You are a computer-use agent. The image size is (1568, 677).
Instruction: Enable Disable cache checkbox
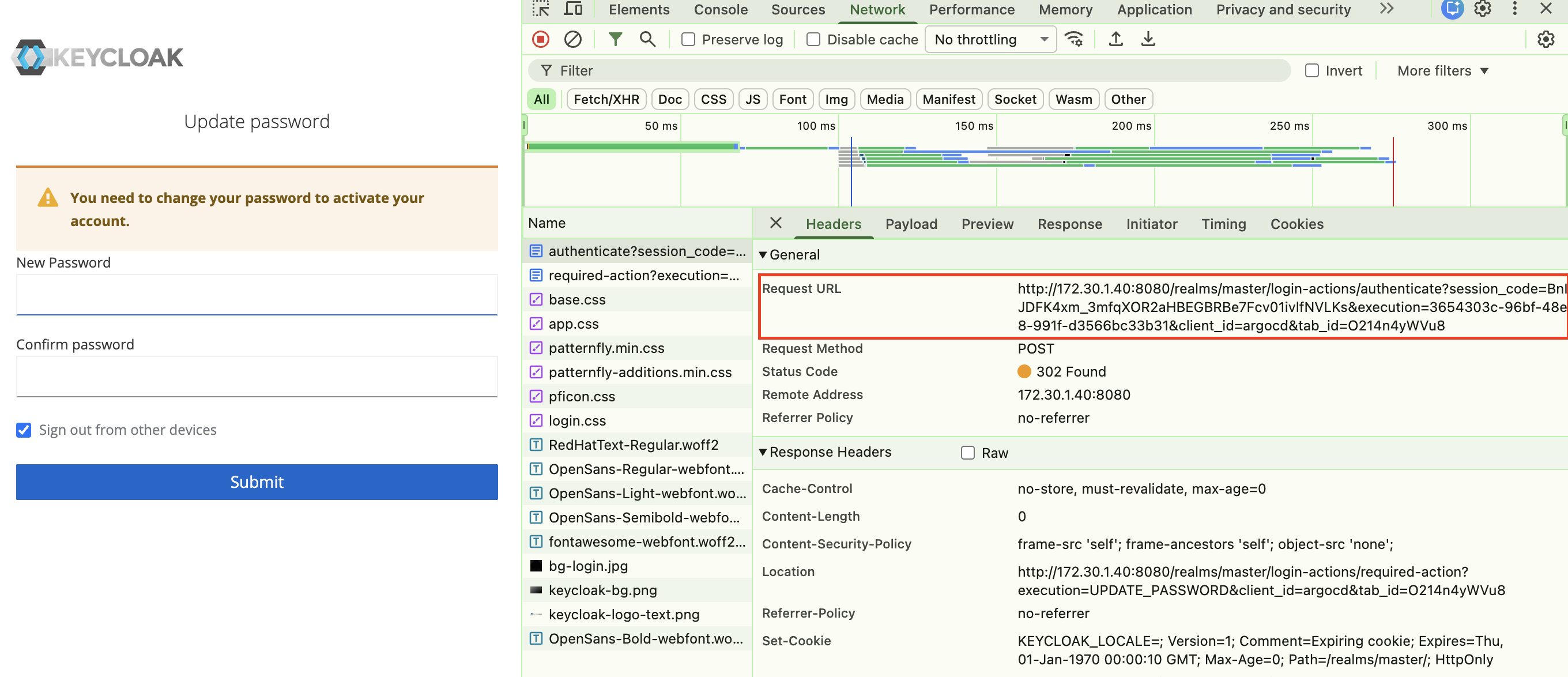[x=813, y=40]
